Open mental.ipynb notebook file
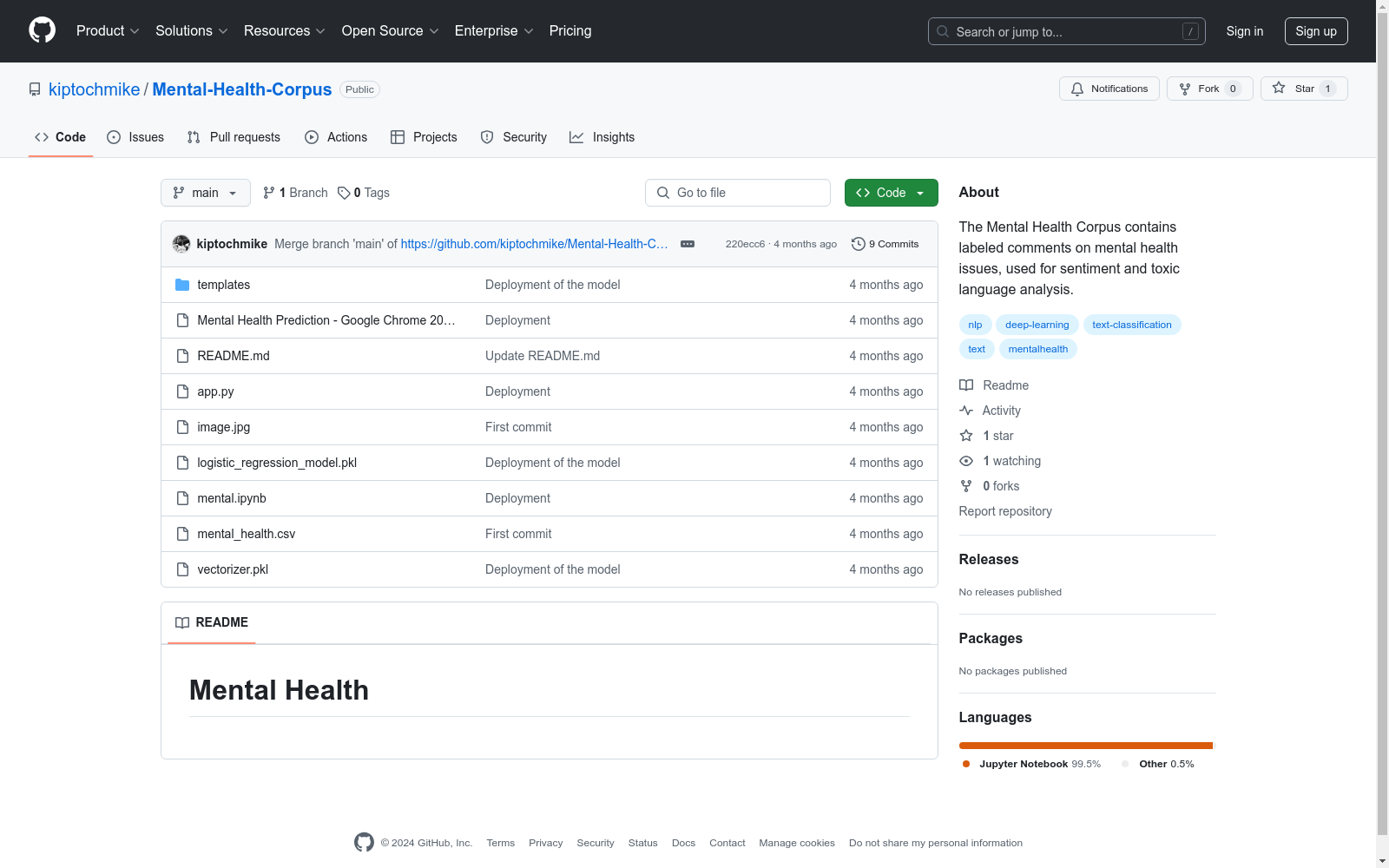1389x868 pixels. pyautogui.click(x=232, y=498)
